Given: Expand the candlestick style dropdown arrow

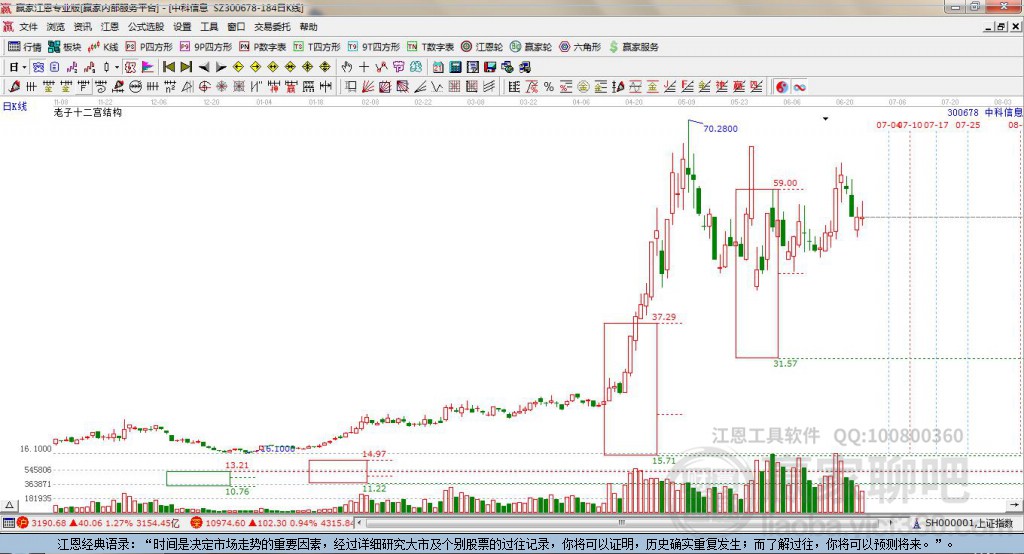Looking at the screenshot, I should [x=117, y=67].
